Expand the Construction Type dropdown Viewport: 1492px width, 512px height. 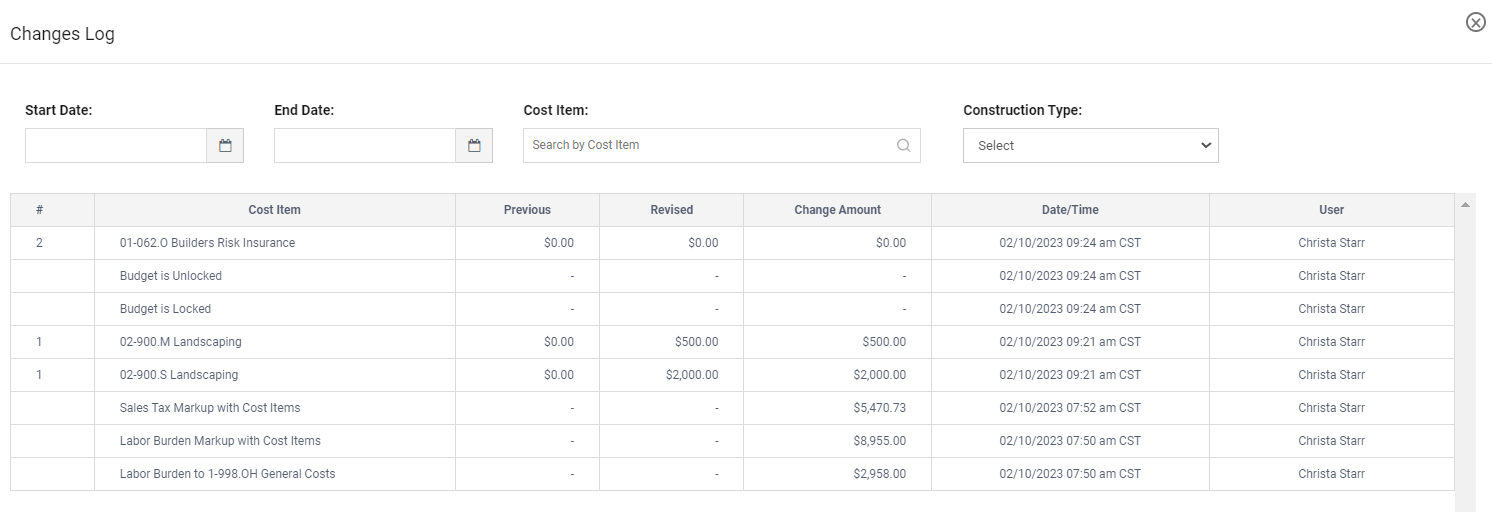[x=1090, y=146]
